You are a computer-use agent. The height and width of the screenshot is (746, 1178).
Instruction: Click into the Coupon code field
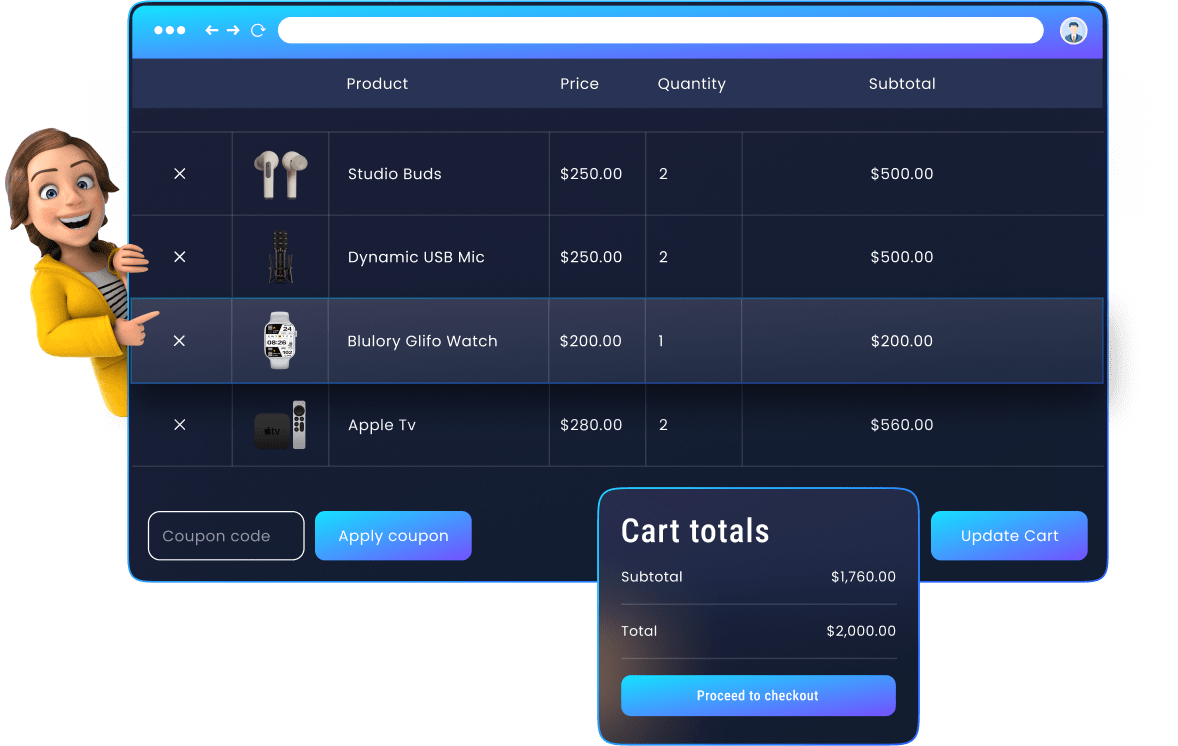pyautogui.click(x=226, y=536)
